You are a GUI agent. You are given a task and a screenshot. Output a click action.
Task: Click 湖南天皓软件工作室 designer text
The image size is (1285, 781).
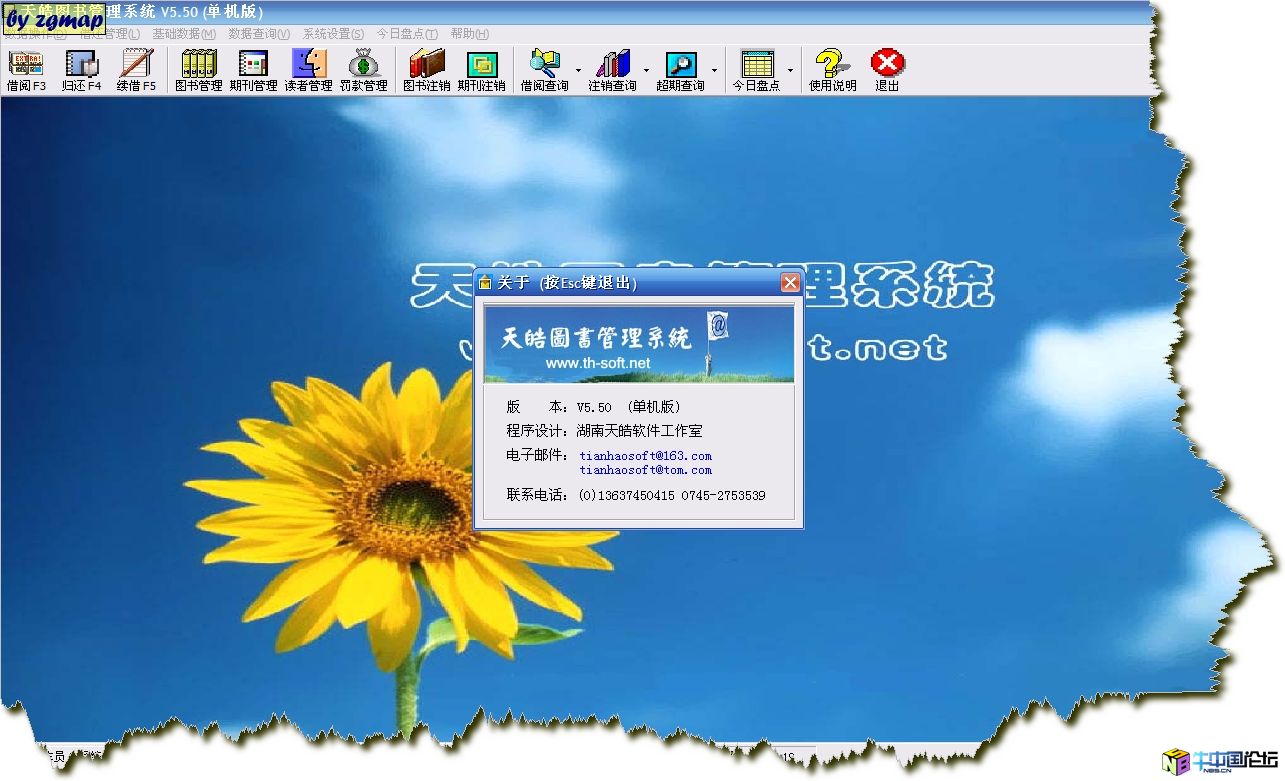click(x=640, y=431)
